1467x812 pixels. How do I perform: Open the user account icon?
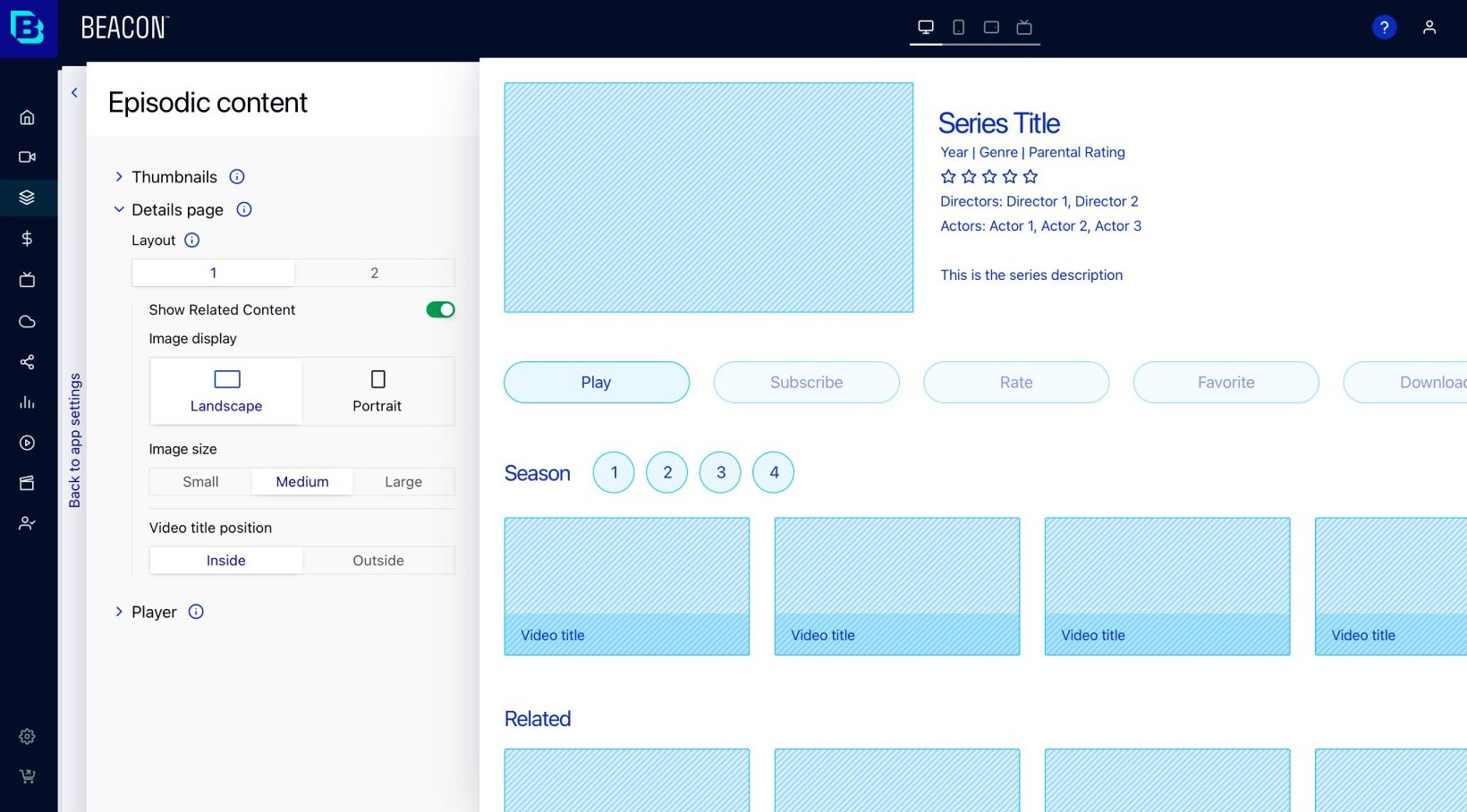(x=1429, y=28)
